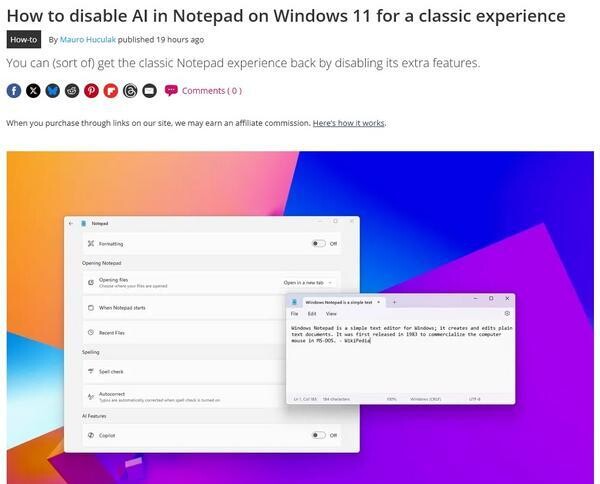Open the article hero image

tap(300, 318)
